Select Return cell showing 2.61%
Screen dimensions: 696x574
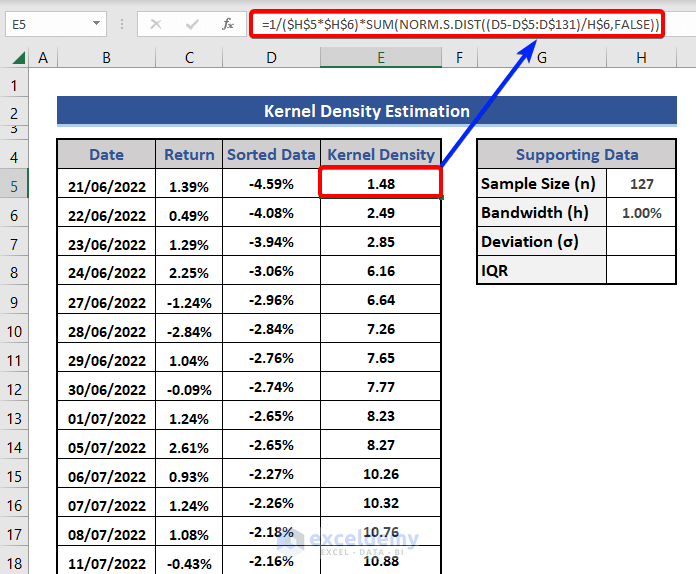[189, 445]
